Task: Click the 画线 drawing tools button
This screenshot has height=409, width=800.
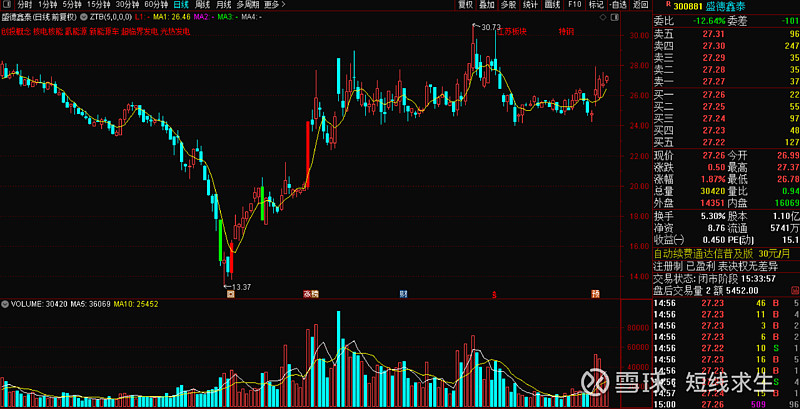Action: [x=553, y=5]
